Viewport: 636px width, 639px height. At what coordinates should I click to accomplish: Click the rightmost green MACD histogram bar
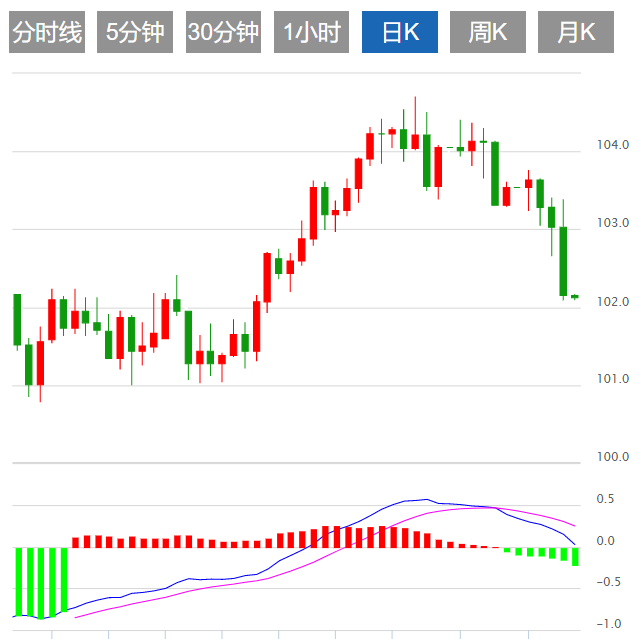(575, 556)
